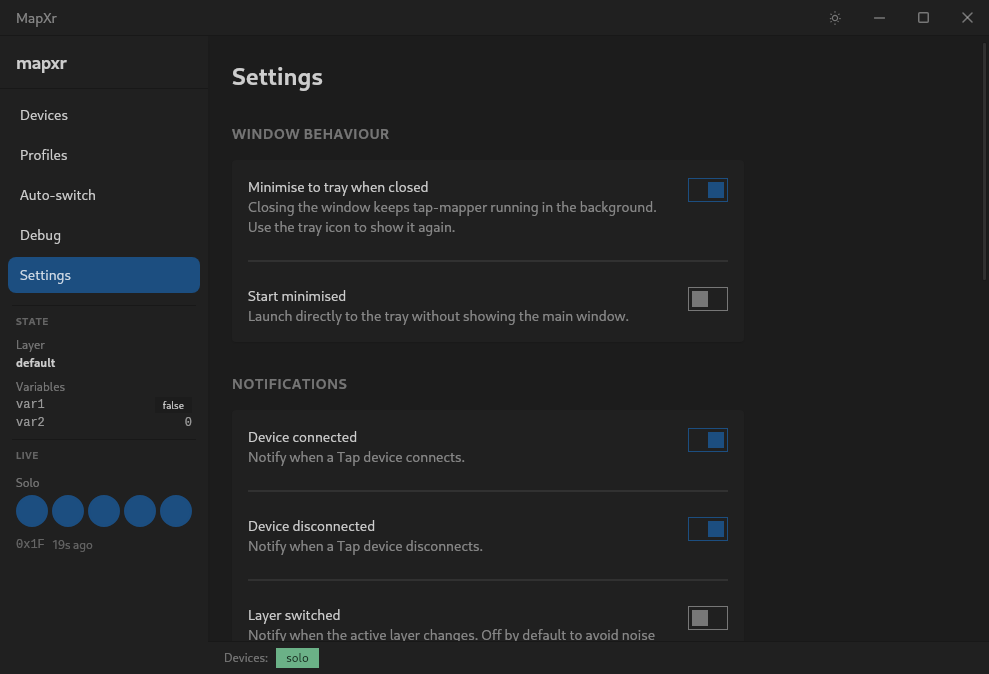Click the fifth Solo finger circle
989x674 pixels.
[176, 511]
